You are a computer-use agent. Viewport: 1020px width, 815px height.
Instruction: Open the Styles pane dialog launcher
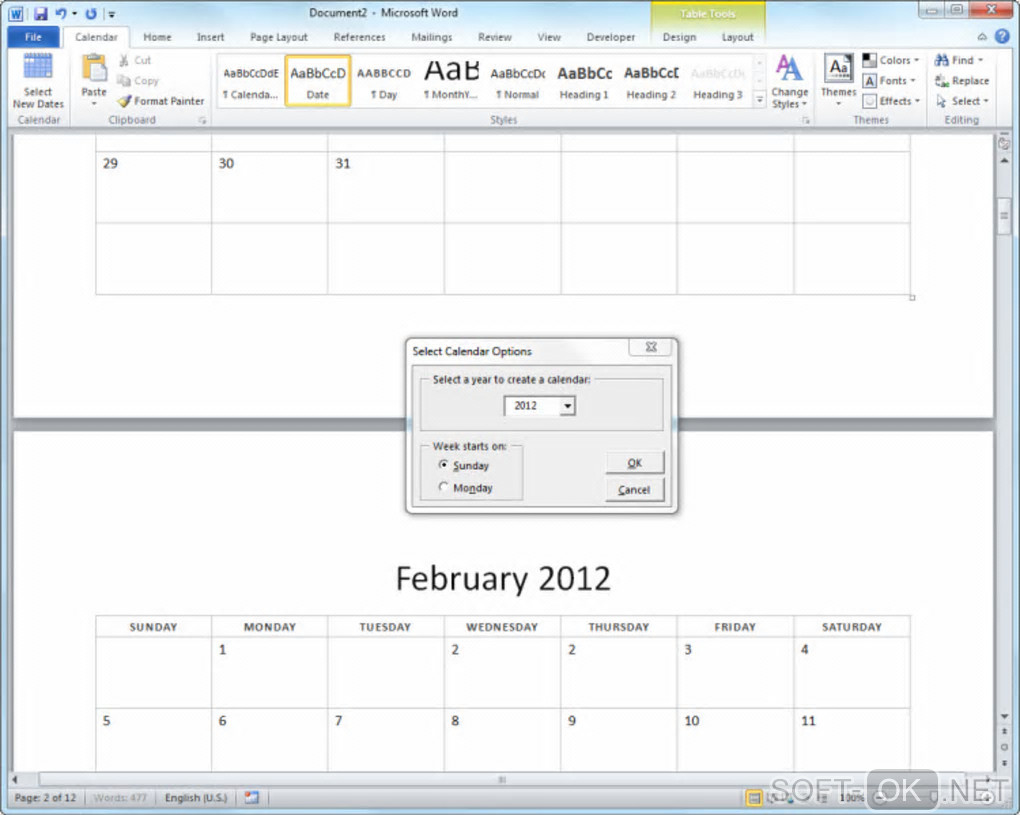[x=806, y=120]
